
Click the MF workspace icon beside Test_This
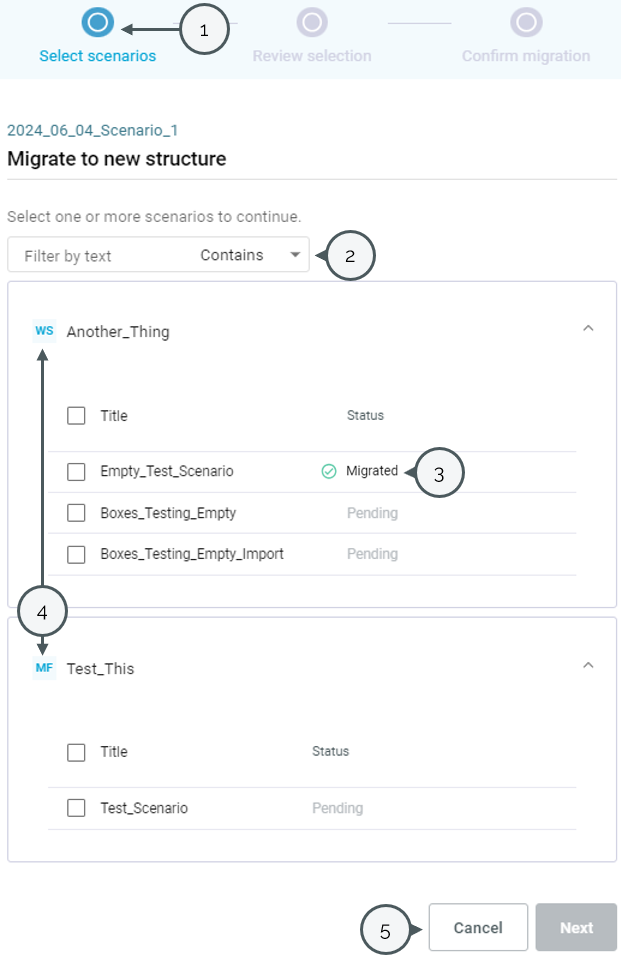click(x=43, y=667)
